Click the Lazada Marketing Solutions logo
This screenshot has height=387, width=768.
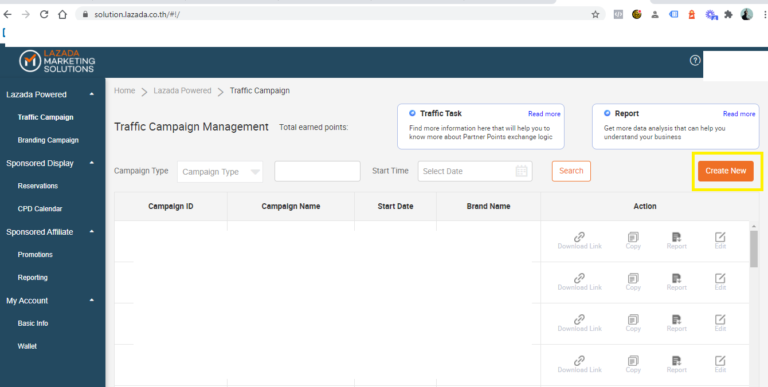pos(57,61)
